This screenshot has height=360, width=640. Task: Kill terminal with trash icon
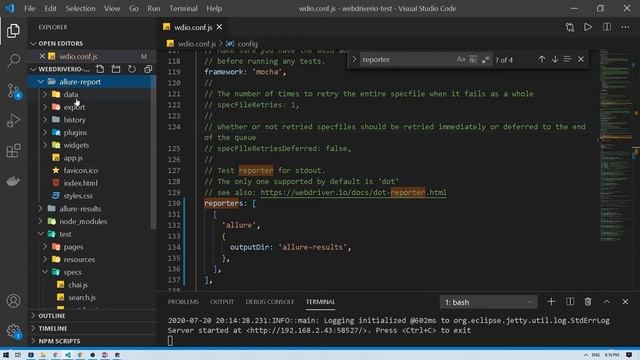(588, 302)
